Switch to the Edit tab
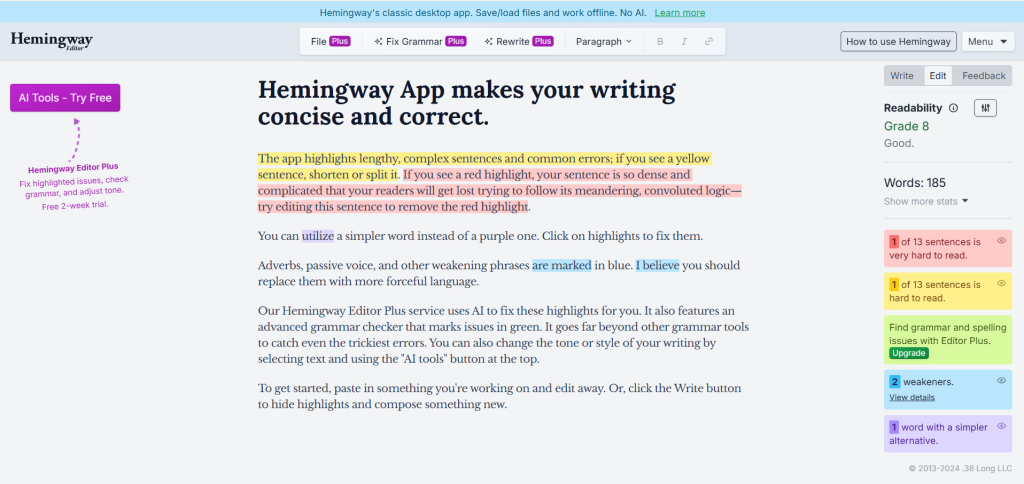1024x484 pixels. [x=938, y=76]
